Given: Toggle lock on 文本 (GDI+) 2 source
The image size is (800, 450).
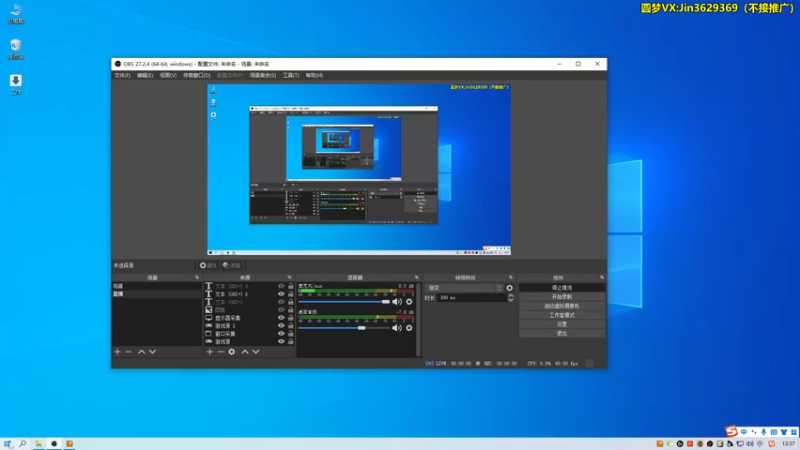Looking at the screenshot, I should [291, 294].
